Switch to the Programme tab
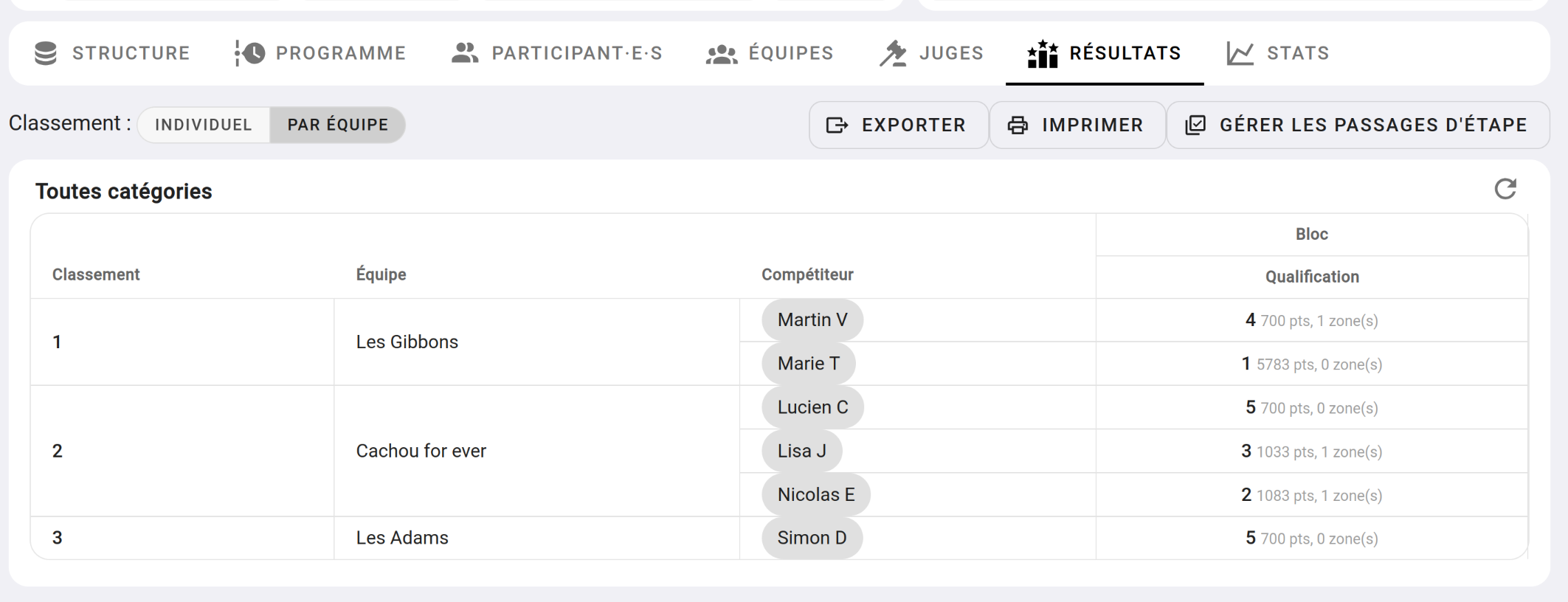The height and width of the screenshot is (602, 1568). tap(321, 53)
